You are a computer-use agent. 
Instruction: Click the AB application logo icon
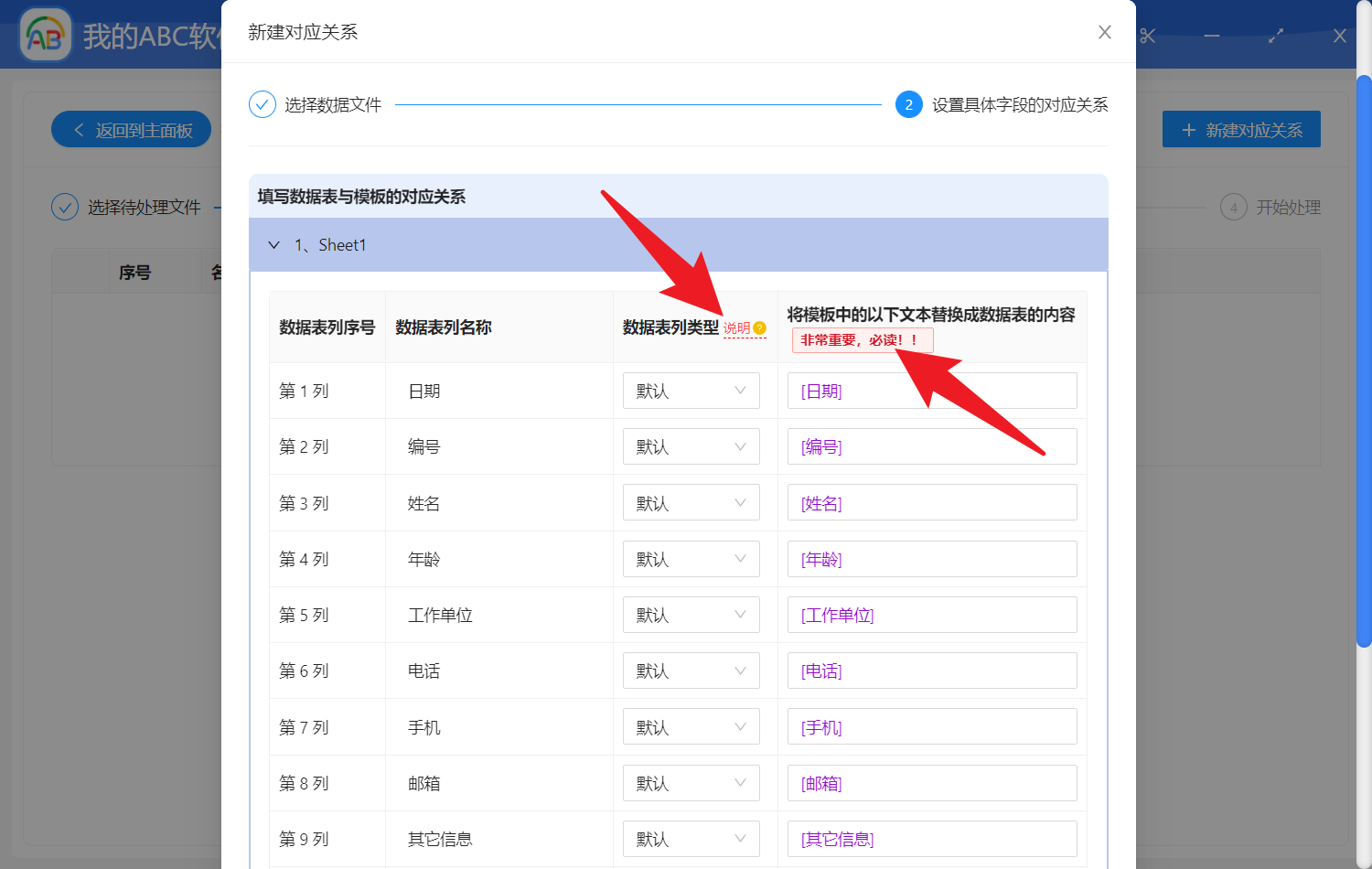45,35
